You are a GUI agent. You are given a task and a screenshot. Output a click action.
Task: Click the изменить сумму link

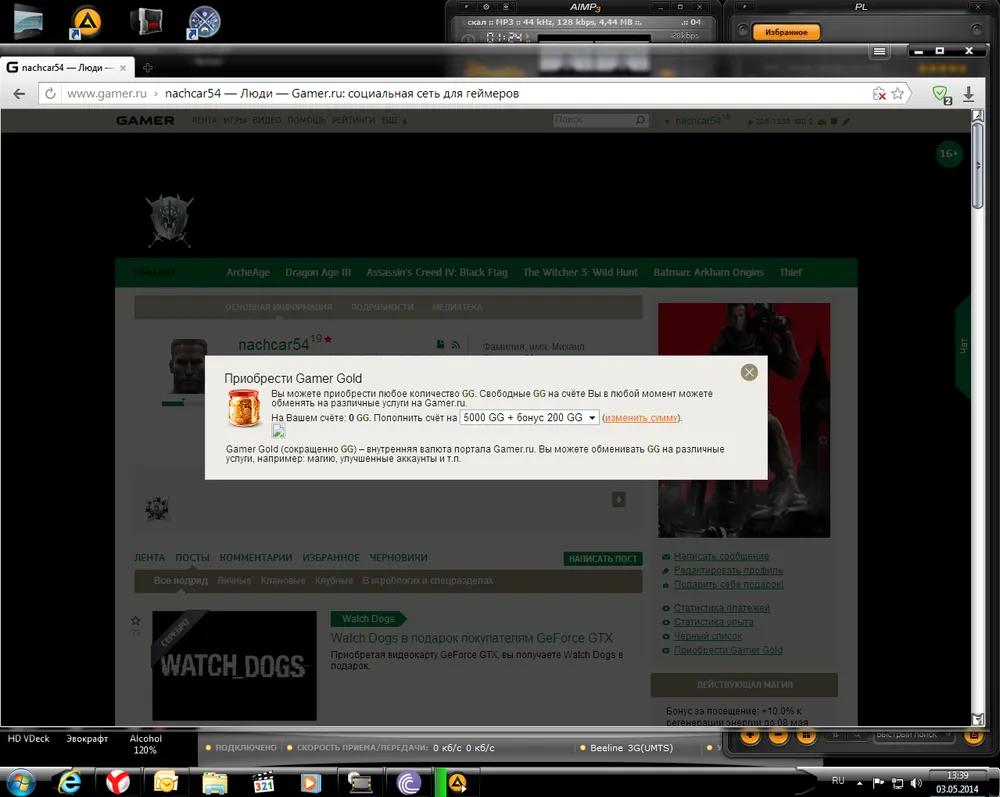pyautogui.click(x=641, y=418)
